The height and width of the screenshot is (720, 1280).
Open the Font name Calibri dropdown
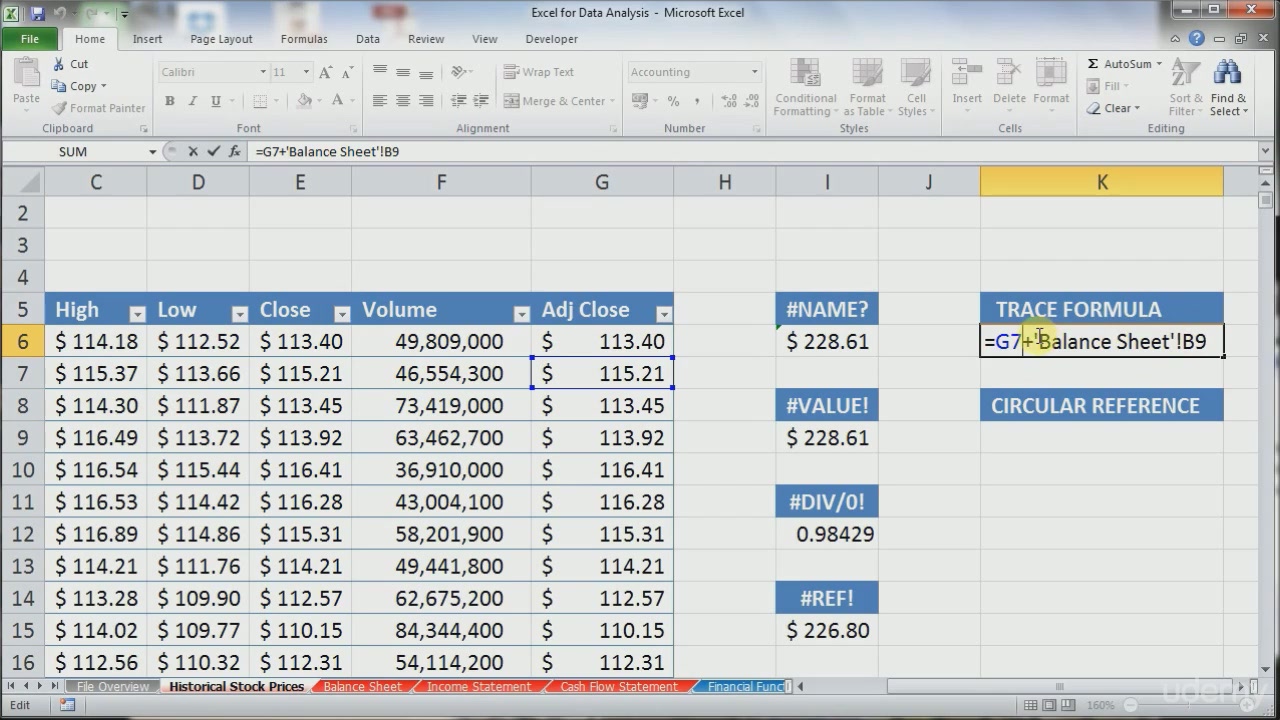click(263, 72)
